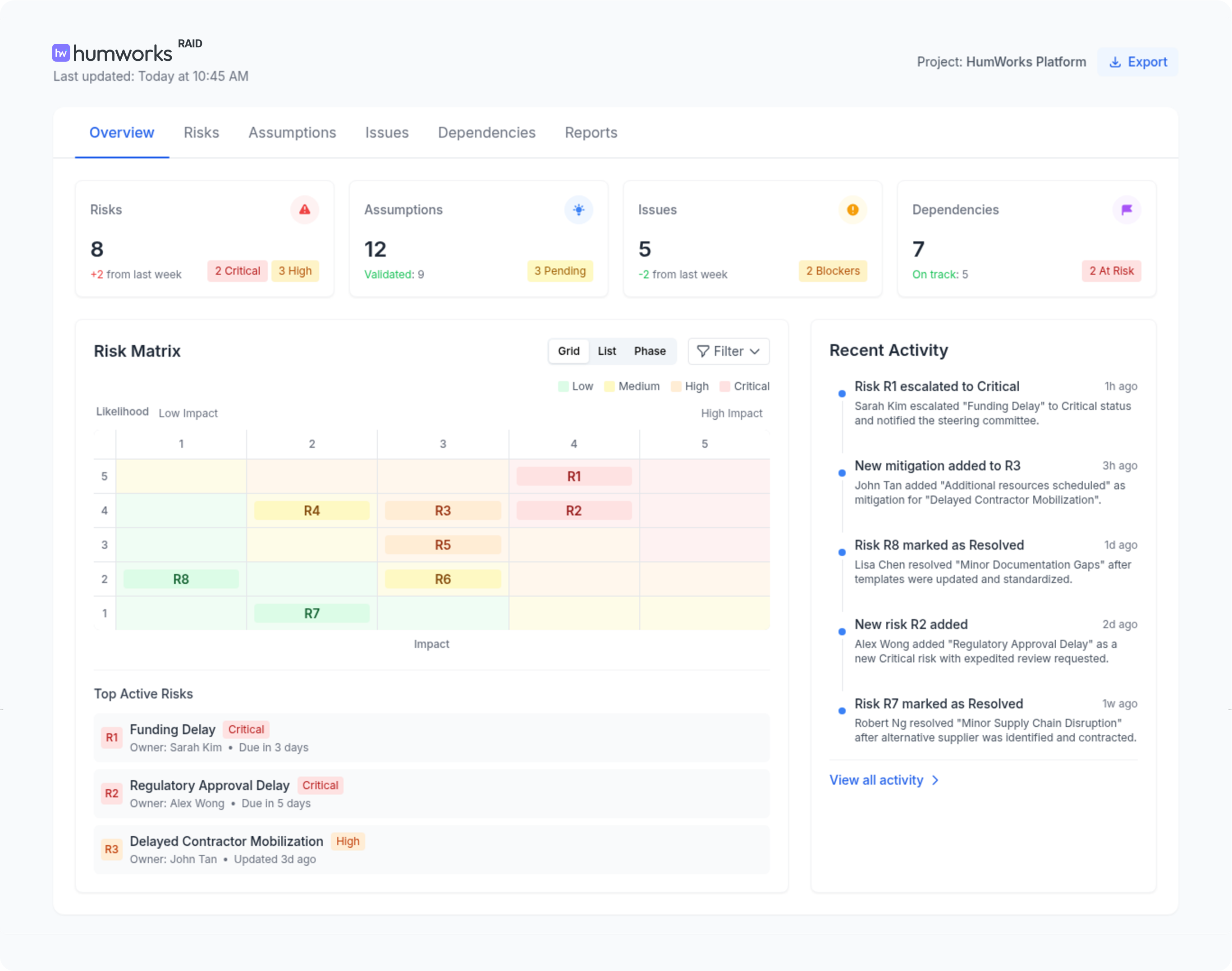Image resolution: width=1232 pixels, height=971 pixels.
Task: Expand the Filter dropdown chevron
Action: click(755, 351)
